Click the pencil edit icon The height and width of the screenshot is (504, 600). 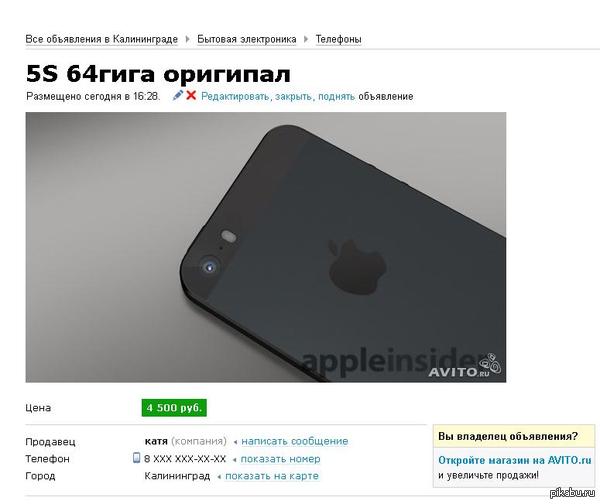click(178, 95)
